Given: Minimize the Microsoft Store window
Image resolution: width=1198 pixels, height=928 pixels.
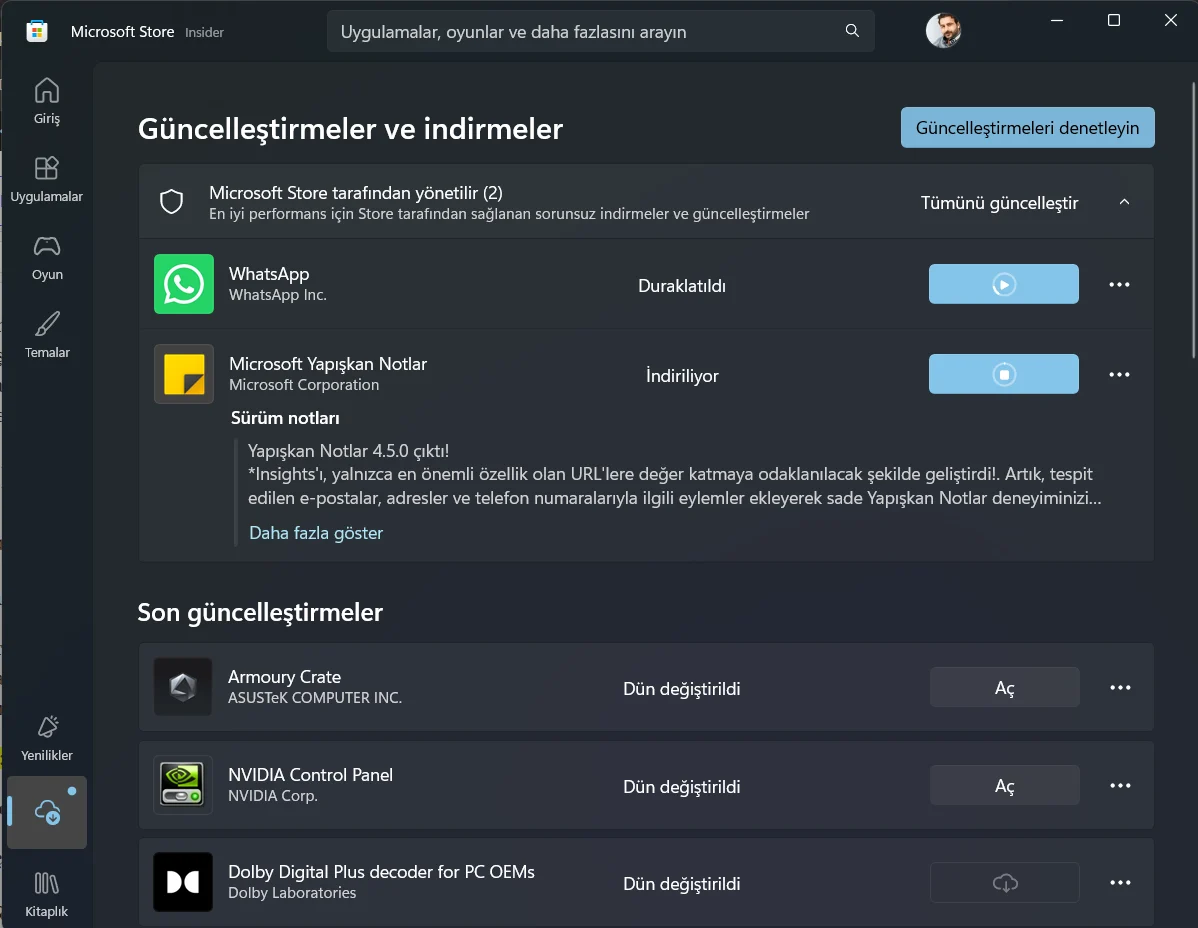Looking at the screenshot, I should (x=1057, y=21).
